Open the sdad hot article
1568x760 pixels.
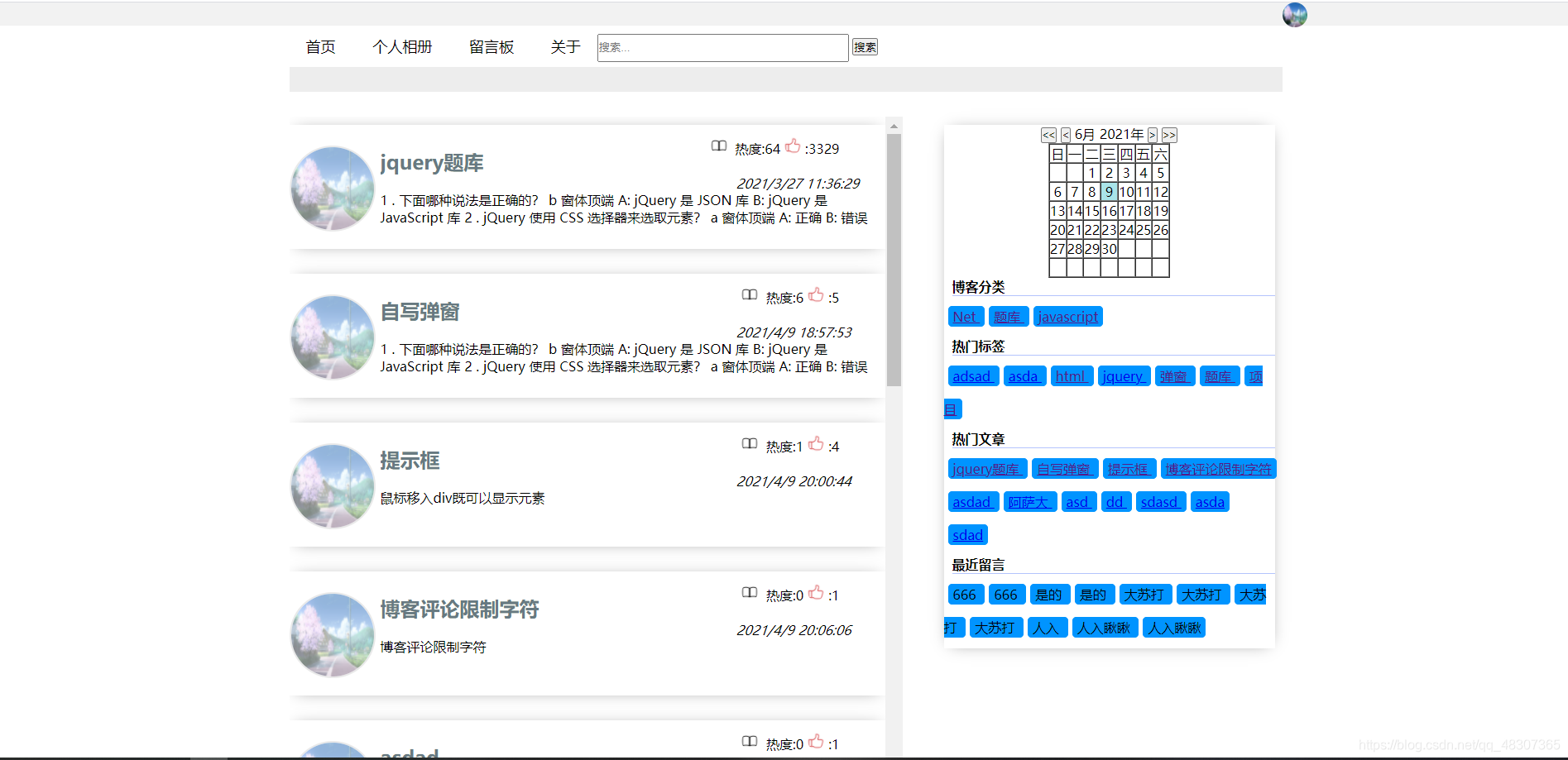[x=967, y=535]
